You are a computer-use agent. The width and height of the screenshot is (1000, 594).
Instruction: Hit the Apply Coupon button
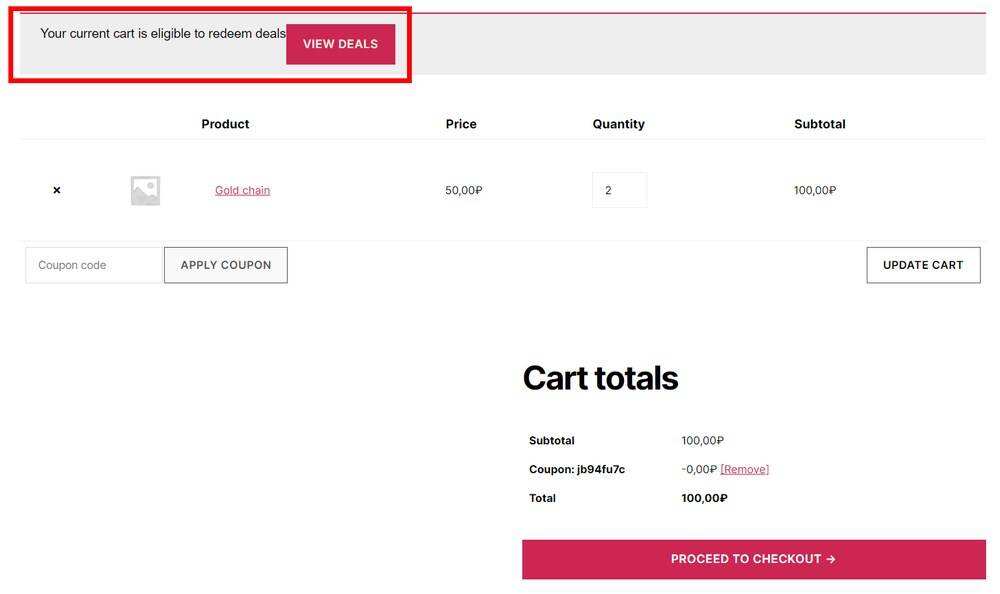[226, 265]
